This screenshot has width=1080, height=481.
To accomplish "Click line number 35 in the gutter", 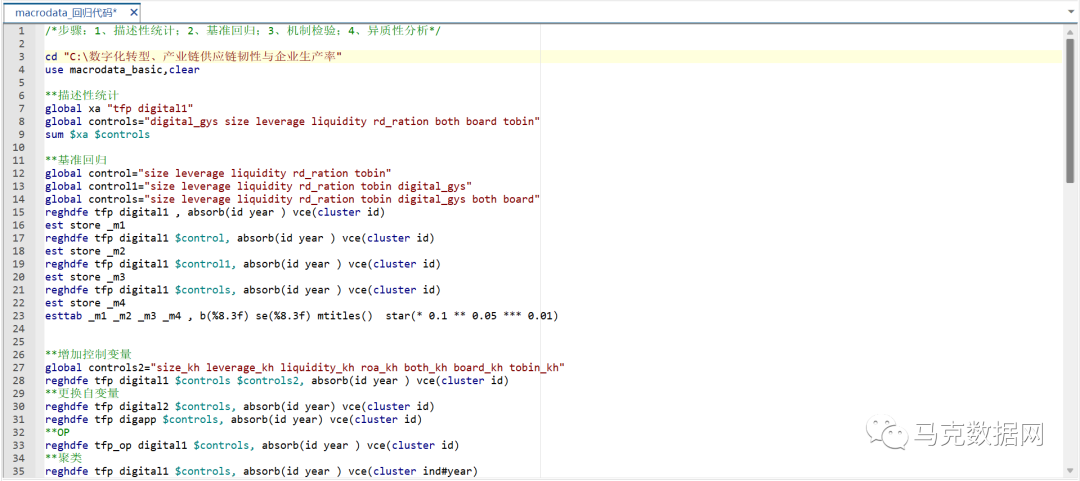I will click(x=19, y=471).
